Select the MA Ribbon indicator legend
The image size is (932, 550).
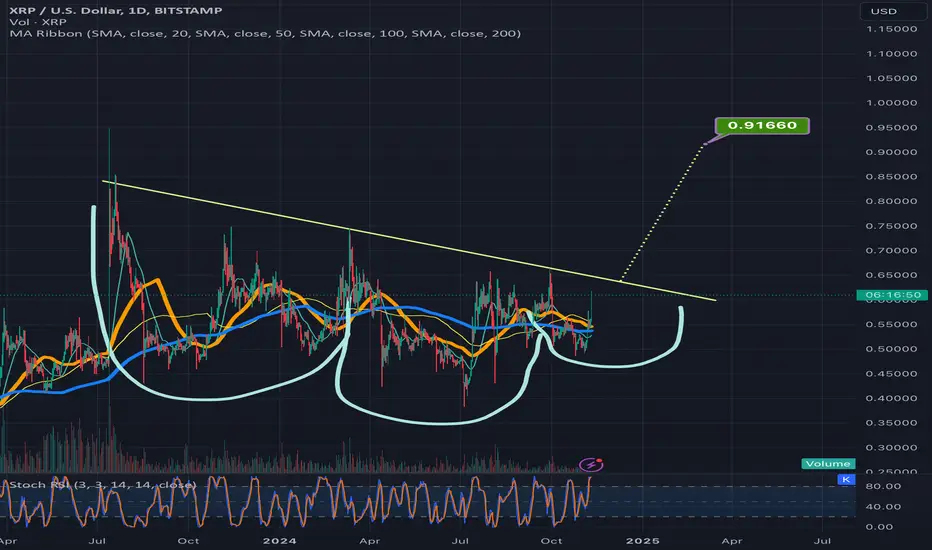click(265, 33)
